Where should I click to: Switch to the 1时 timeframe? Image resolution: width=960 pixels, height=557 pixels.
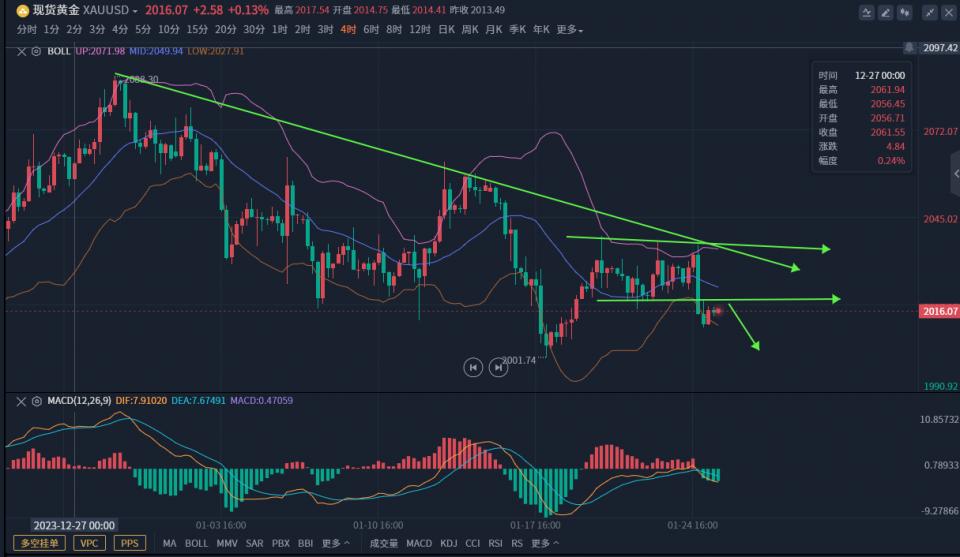pyautogui.click(x=279, y=30)
